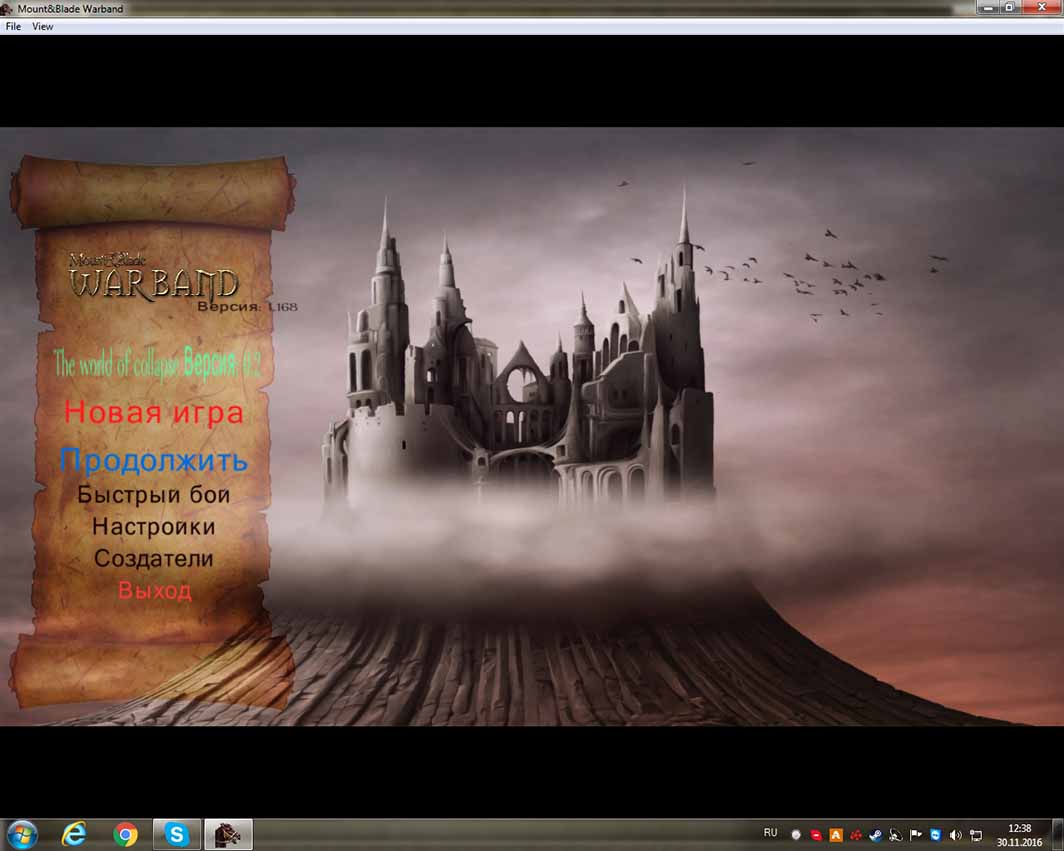Image resolution: width=1064 pixels, height=851 pixels.
Task: Open Быстрый бой quick battle
Action: pos(154,494)
